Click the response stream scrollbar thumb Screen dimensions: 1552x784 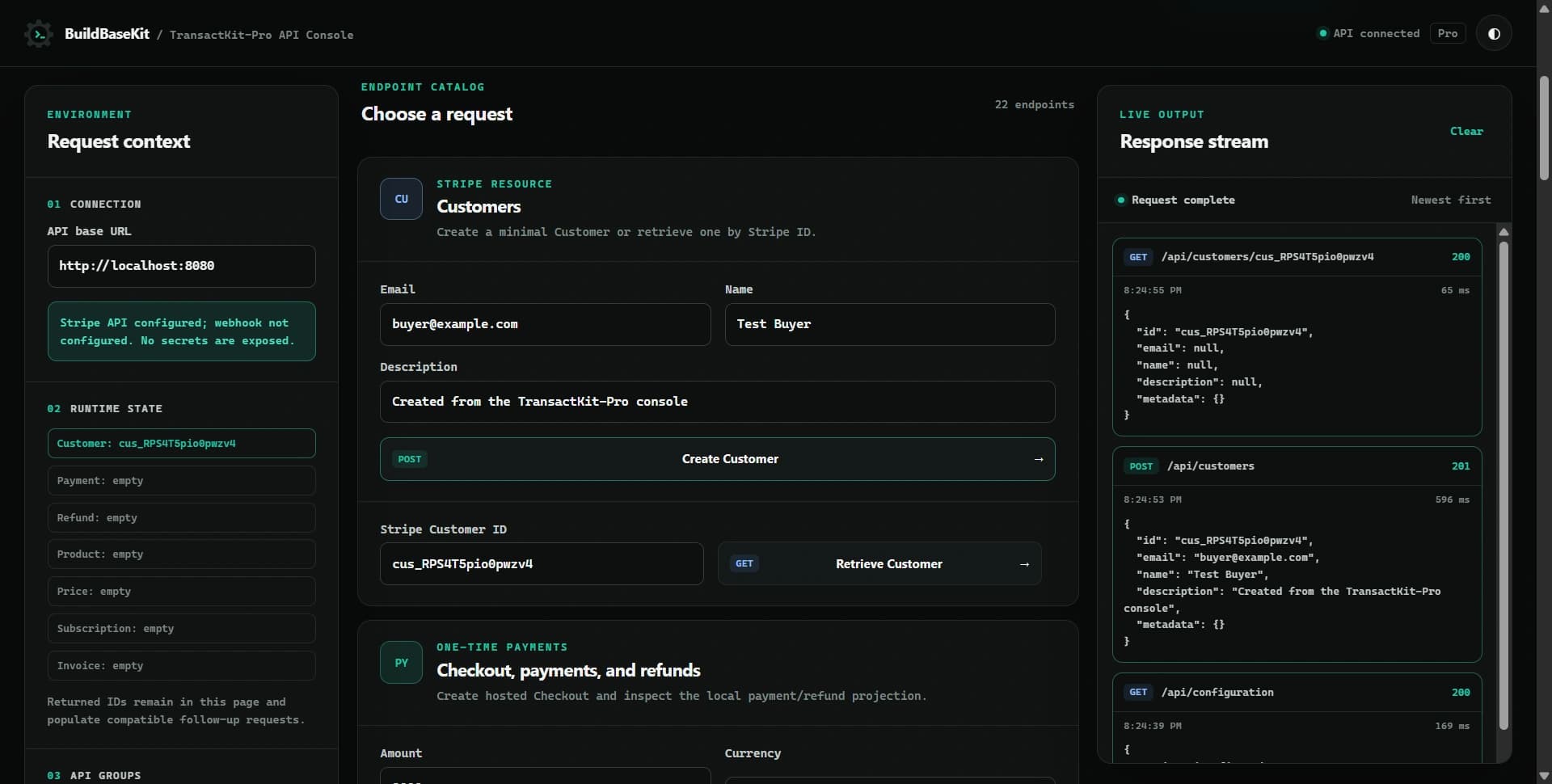pyautogui.click(x=1503, y=485)
